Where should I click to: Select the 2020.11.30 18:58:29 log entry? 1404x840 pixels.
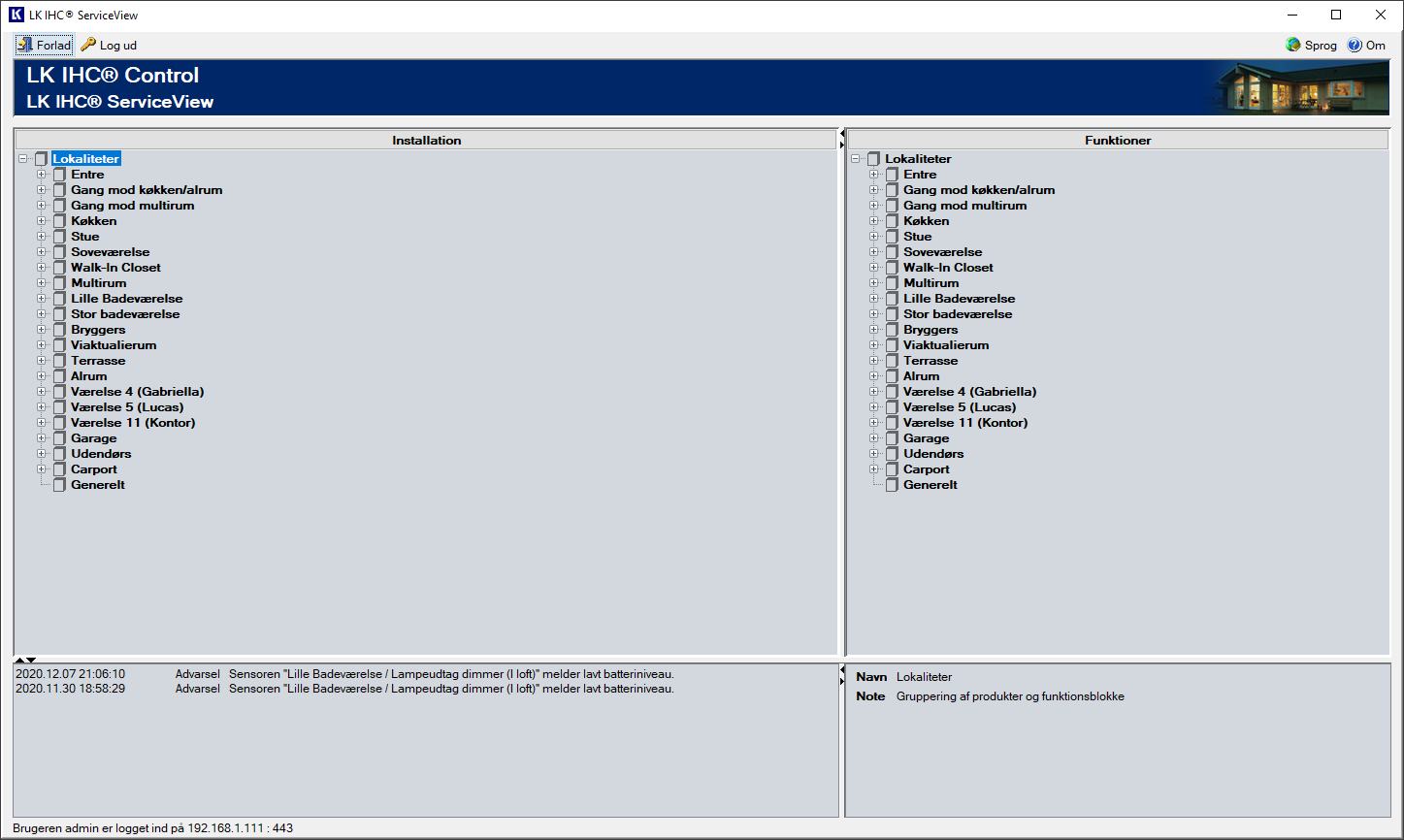click(x=344, y=689)
